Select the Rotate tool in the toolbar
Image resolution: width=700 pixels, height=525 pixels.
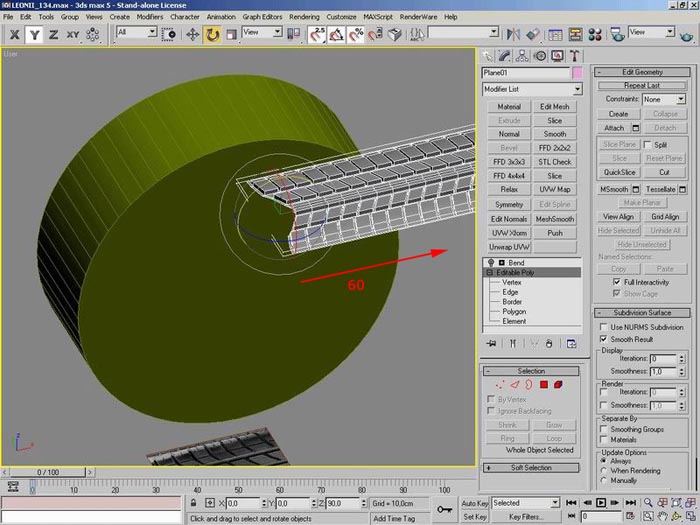[212, 34]
